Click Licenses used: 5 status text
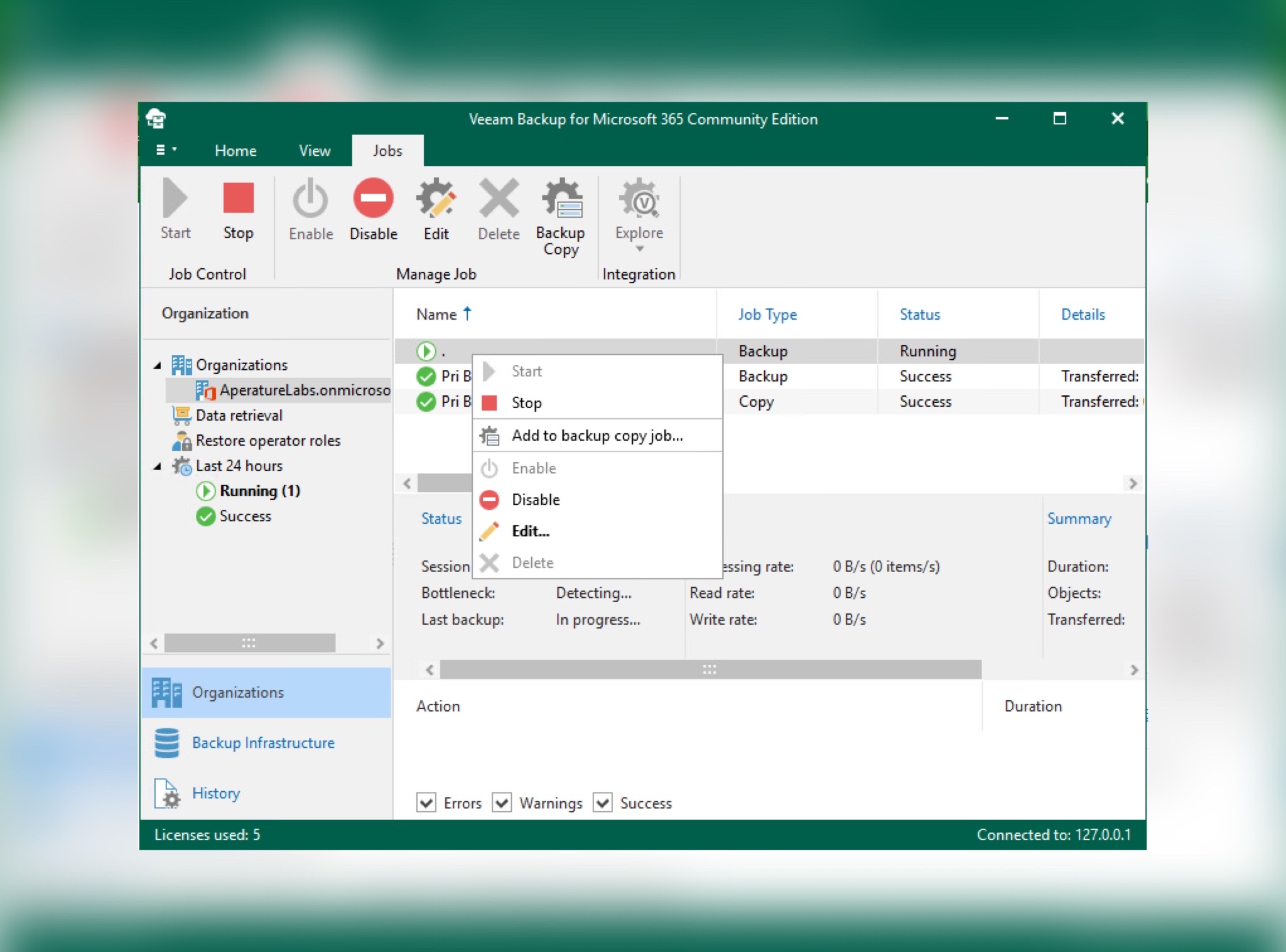The width and height of the screenshot is (1286, 952). click(207, 835)
